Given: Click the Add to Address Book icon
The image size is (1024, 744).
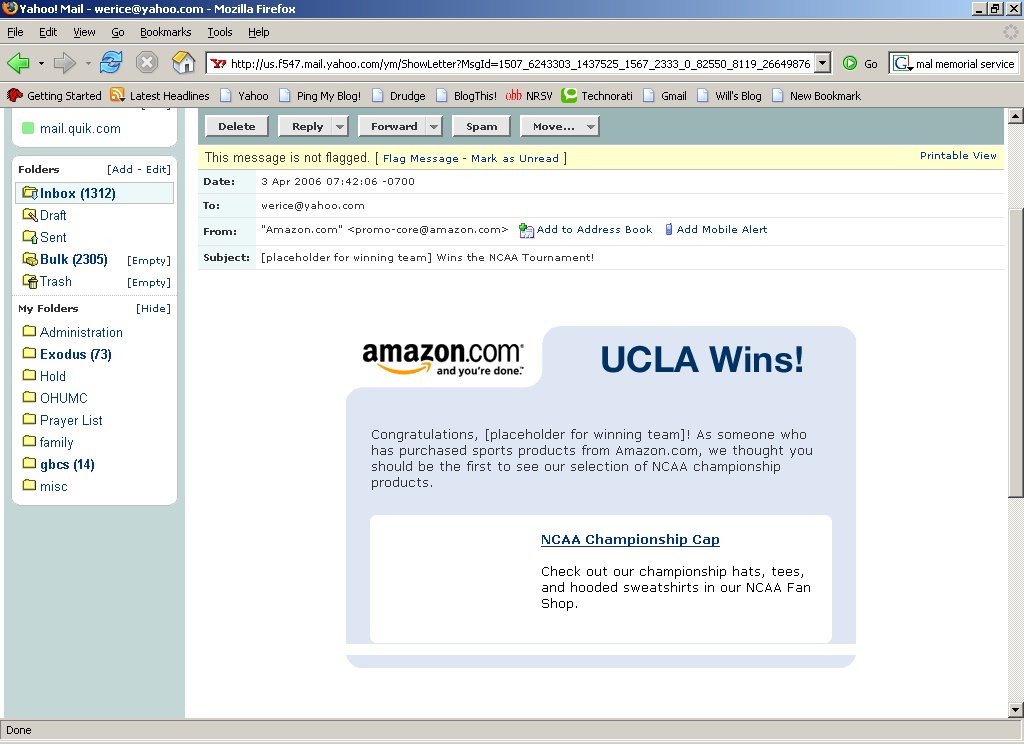Looking at the screenshot, I should (526, 230).
